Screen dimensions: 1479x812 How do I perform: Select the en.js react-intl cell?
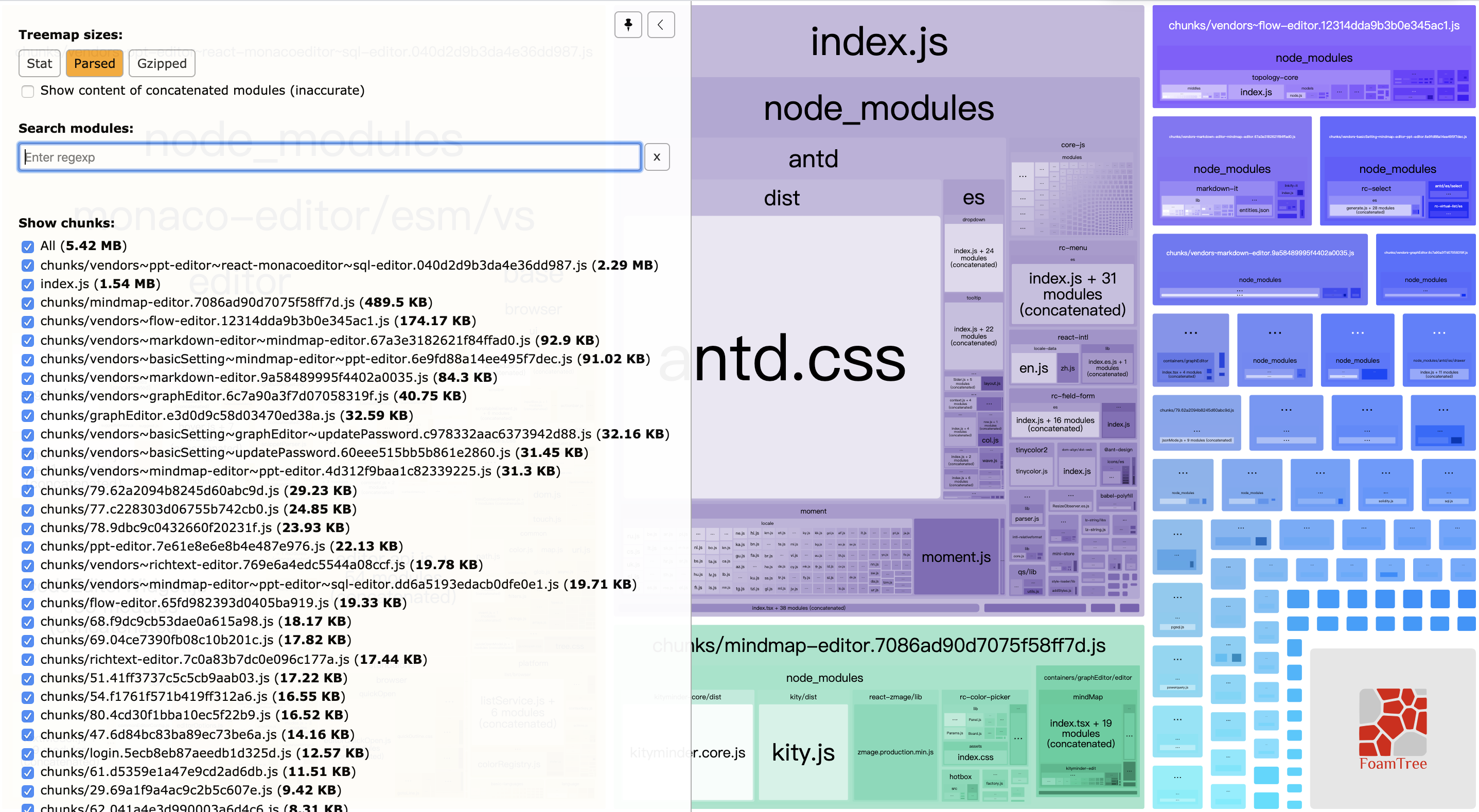click(1033, 368)
